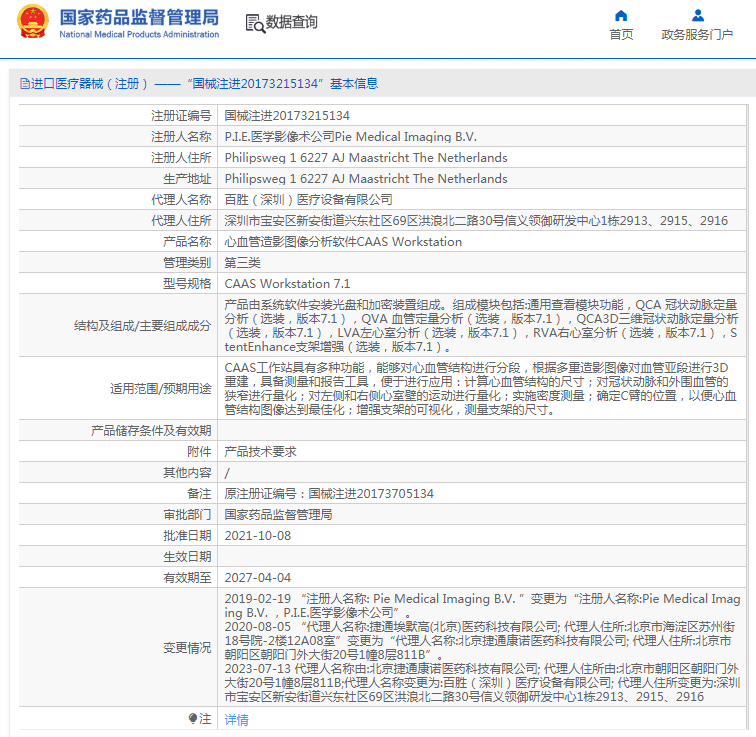Click the 适用范围/预期用途 row label
This screenshot has height=737, width=756.
(161, 389)
